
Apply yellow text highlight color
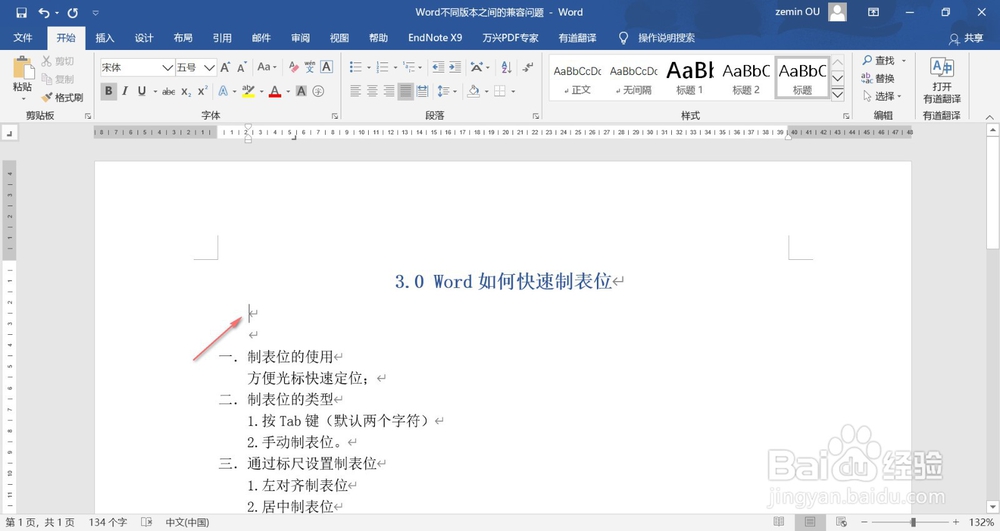(x=248, y=91)
